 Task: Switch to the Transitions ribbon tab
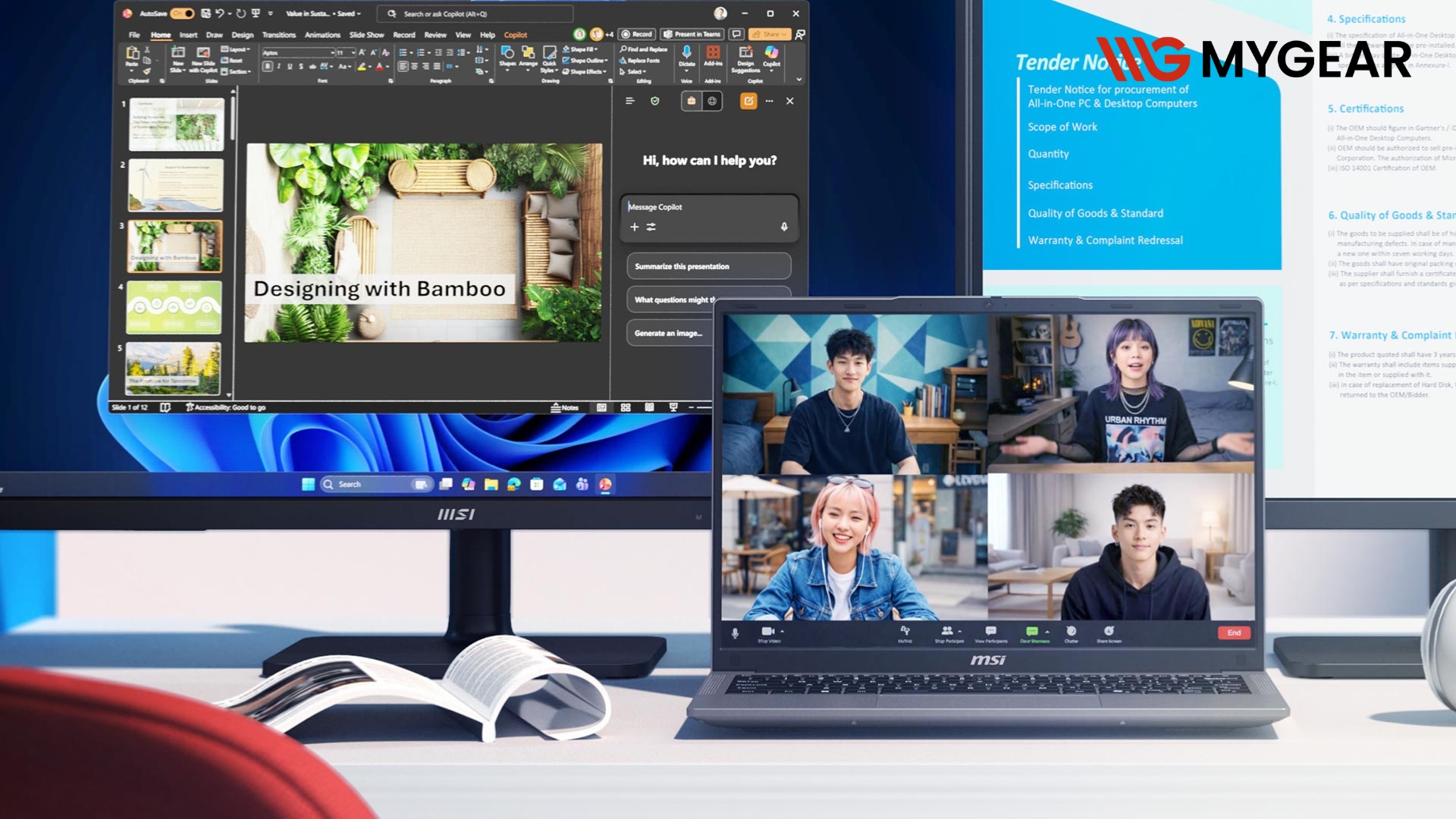279,35
